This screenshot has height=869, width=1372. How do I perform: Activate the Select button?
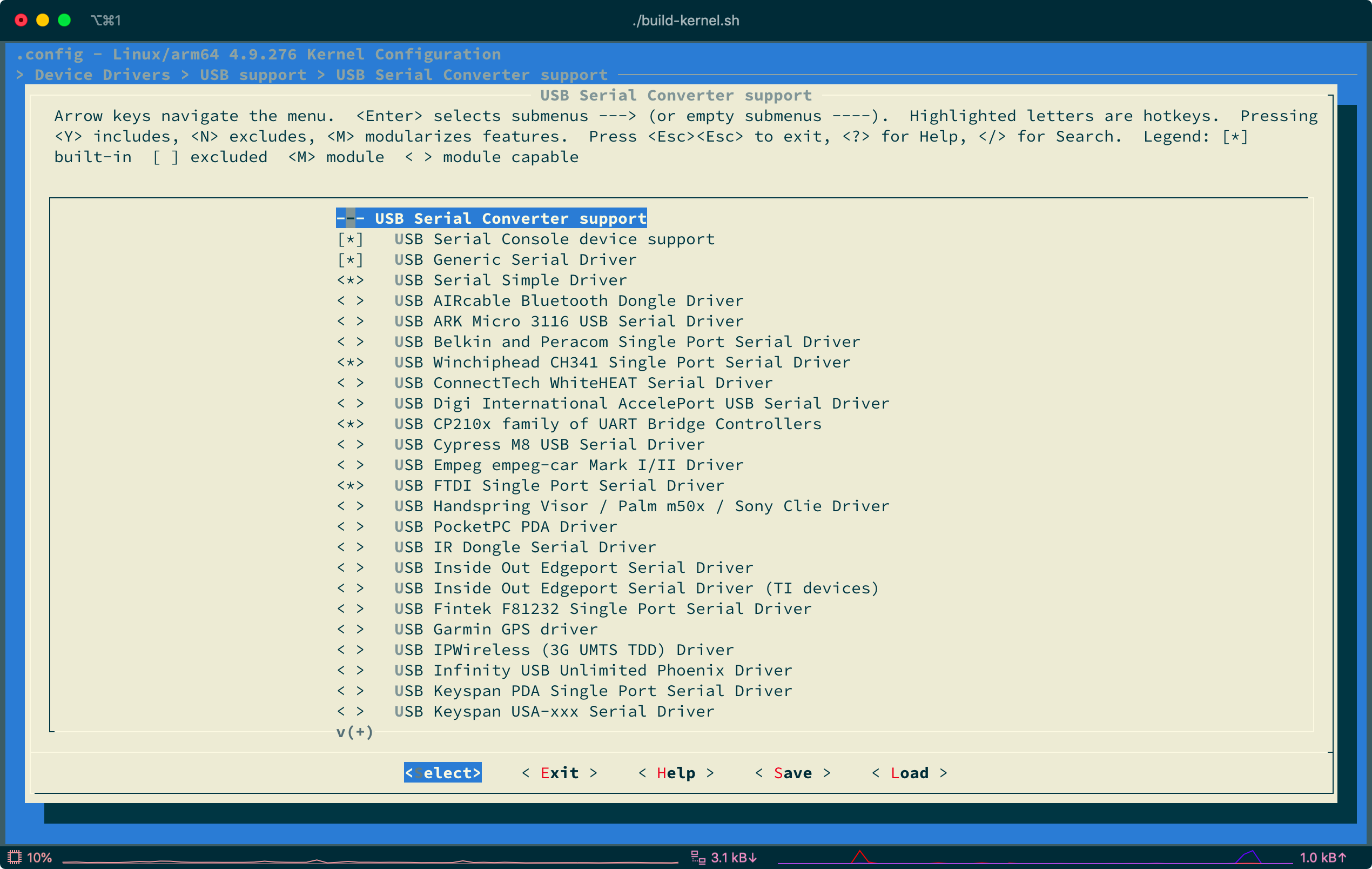(x=443, y=773)
